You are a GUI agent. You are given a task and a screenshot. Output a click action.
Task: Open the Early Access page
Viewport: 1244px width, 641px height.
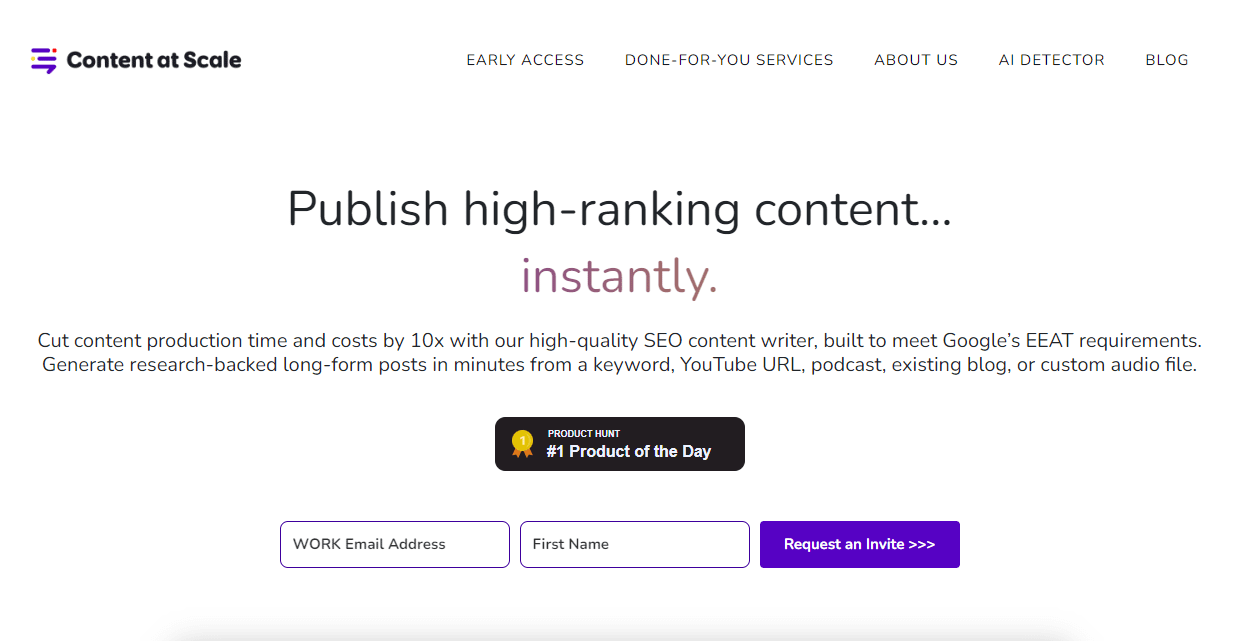(x=525, y=60)
